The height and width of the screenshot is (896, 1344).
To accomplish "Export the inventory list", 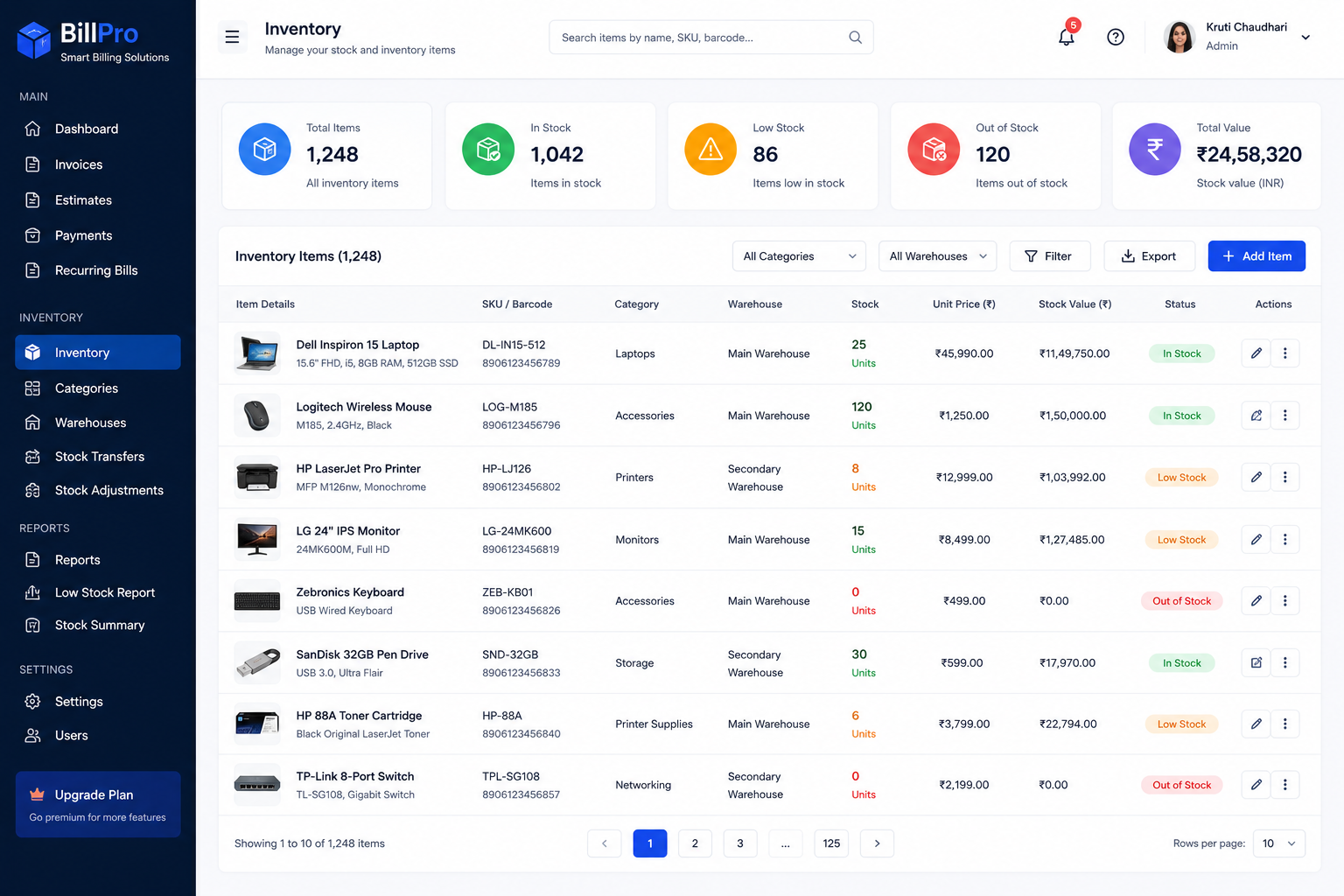I will click(1149, 256).
